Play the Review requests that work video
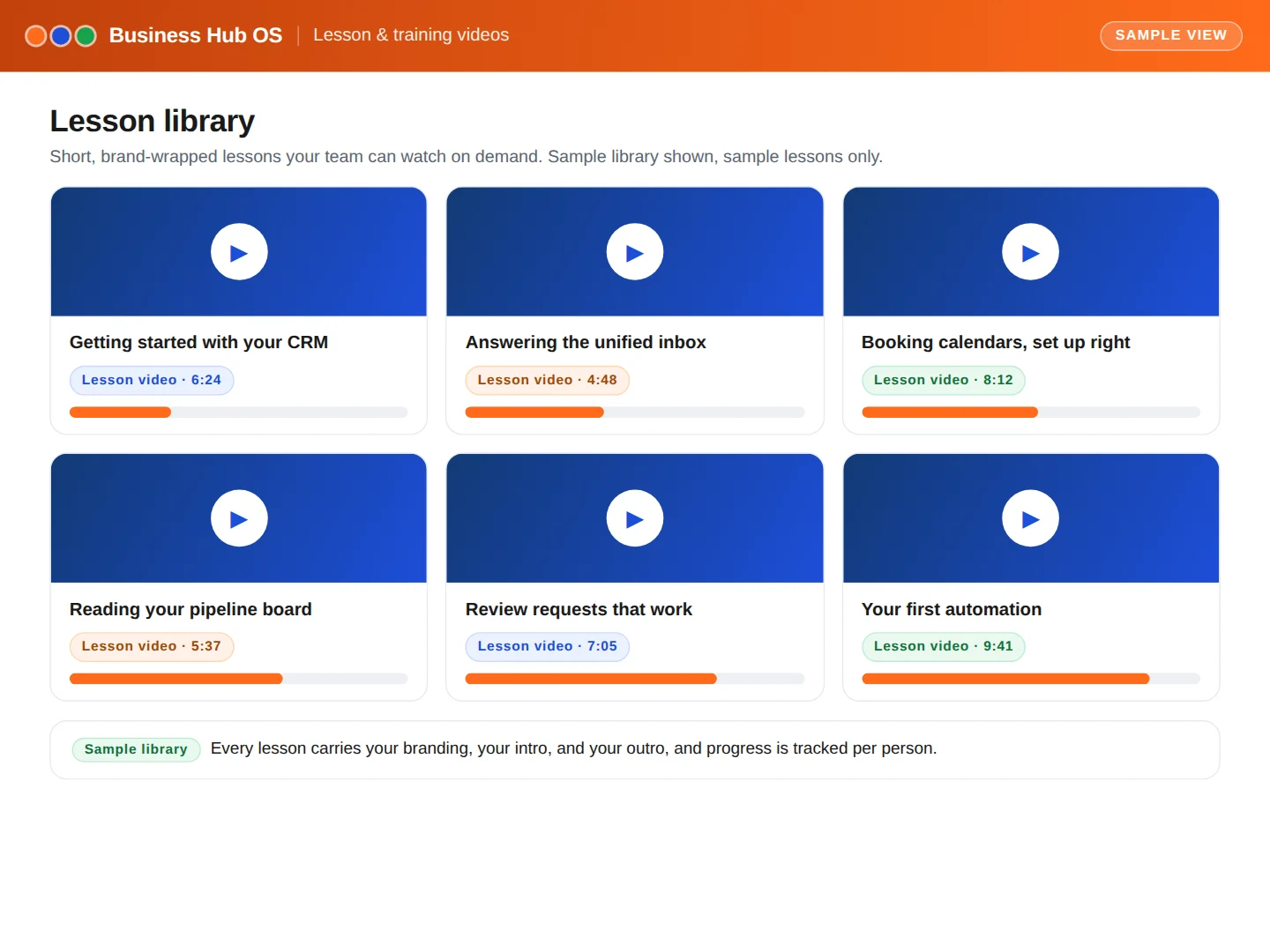The image size is (1270, 952). tap(635, 518)
